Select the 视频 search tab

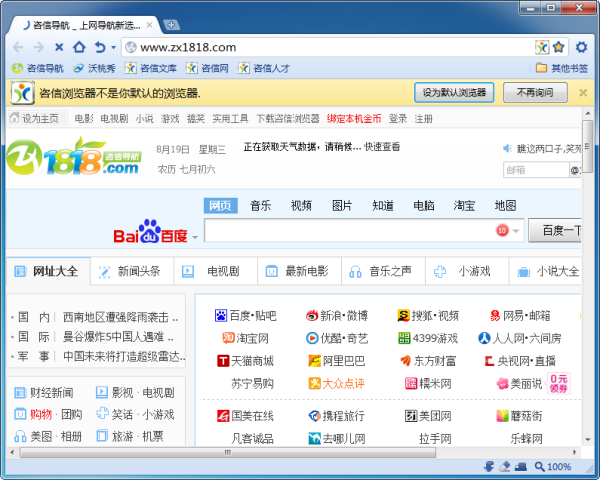pyautogui.click(x=301, y=206)
